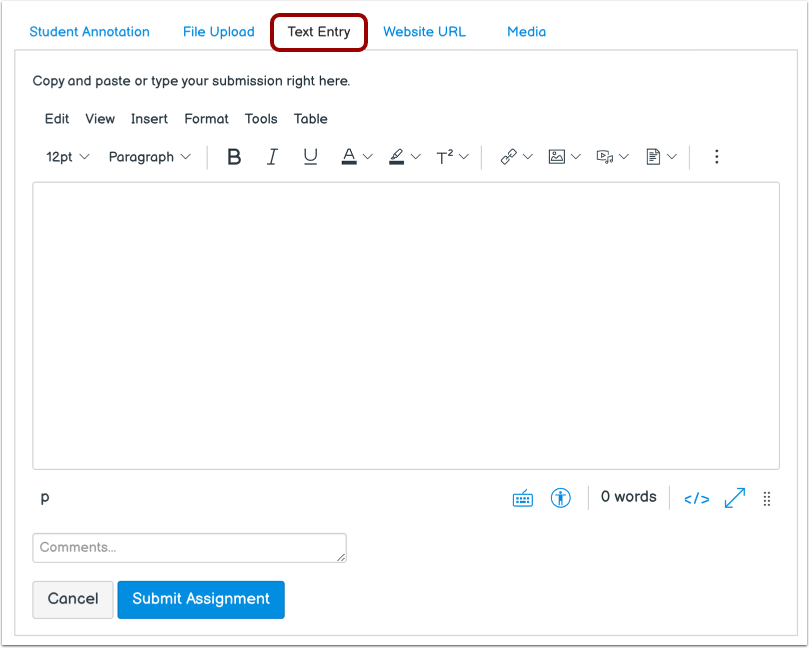Apply superscript formatting
809x648 pixels.
point(447,156)
